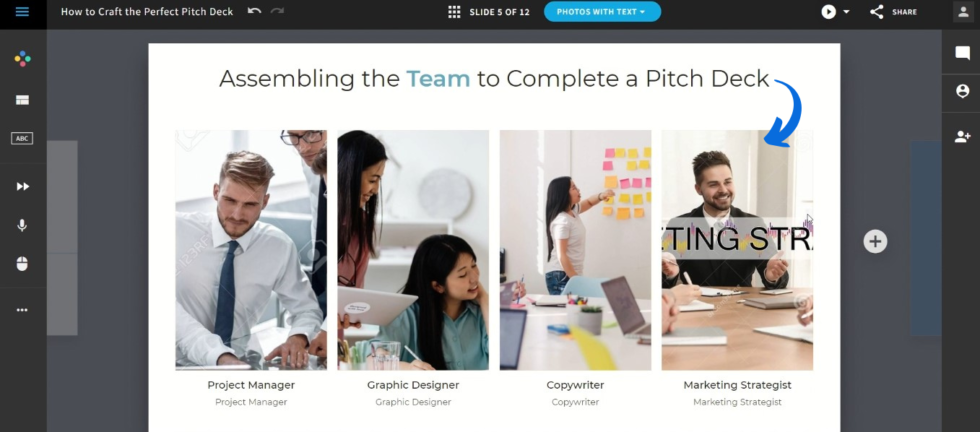Expand the Photos With Text layout dropdown
980x432 pixels.
click(x=602, y=12)
